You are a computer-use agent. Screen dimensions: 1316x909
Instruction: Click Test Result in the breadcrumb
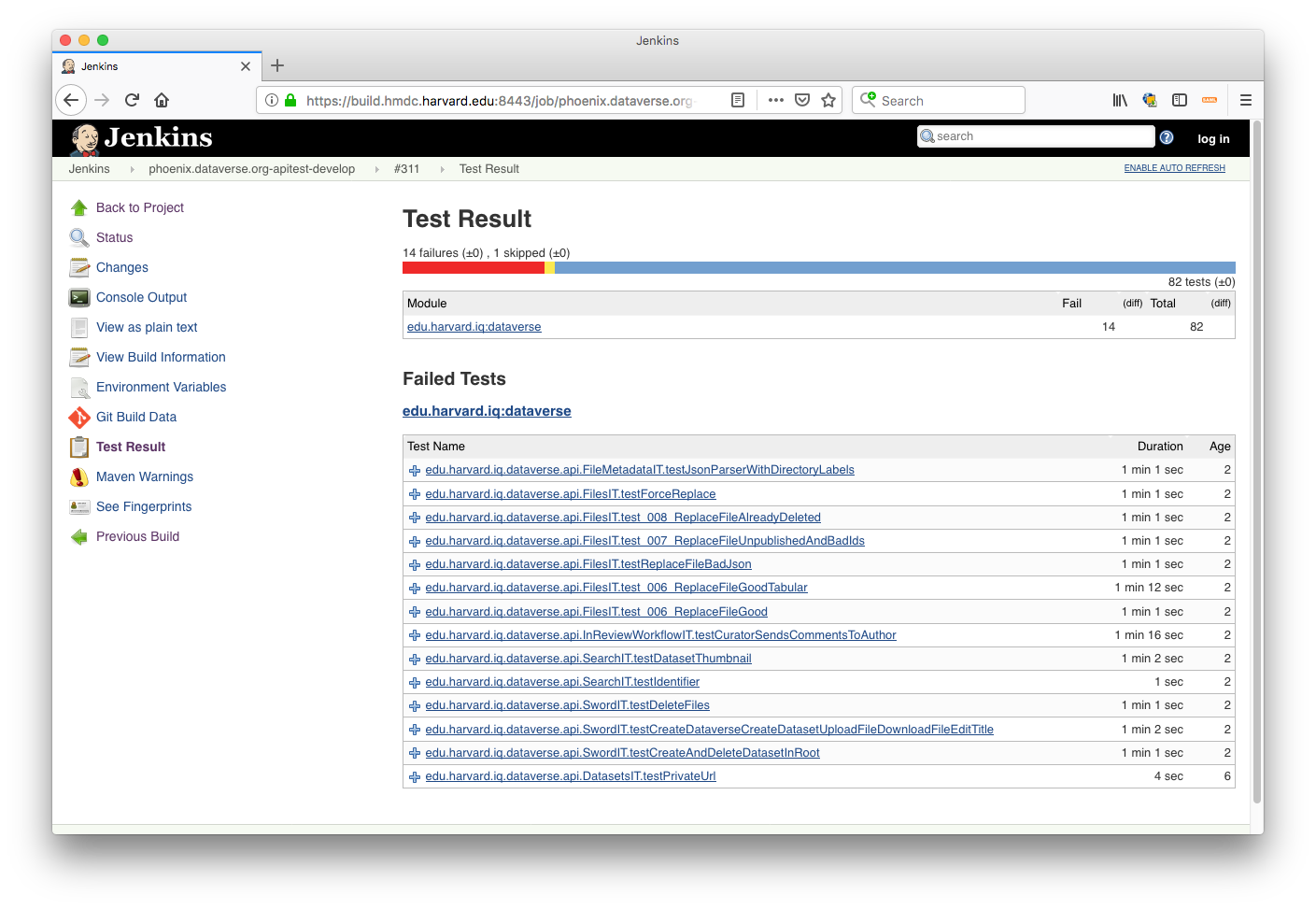pos(489,169)
